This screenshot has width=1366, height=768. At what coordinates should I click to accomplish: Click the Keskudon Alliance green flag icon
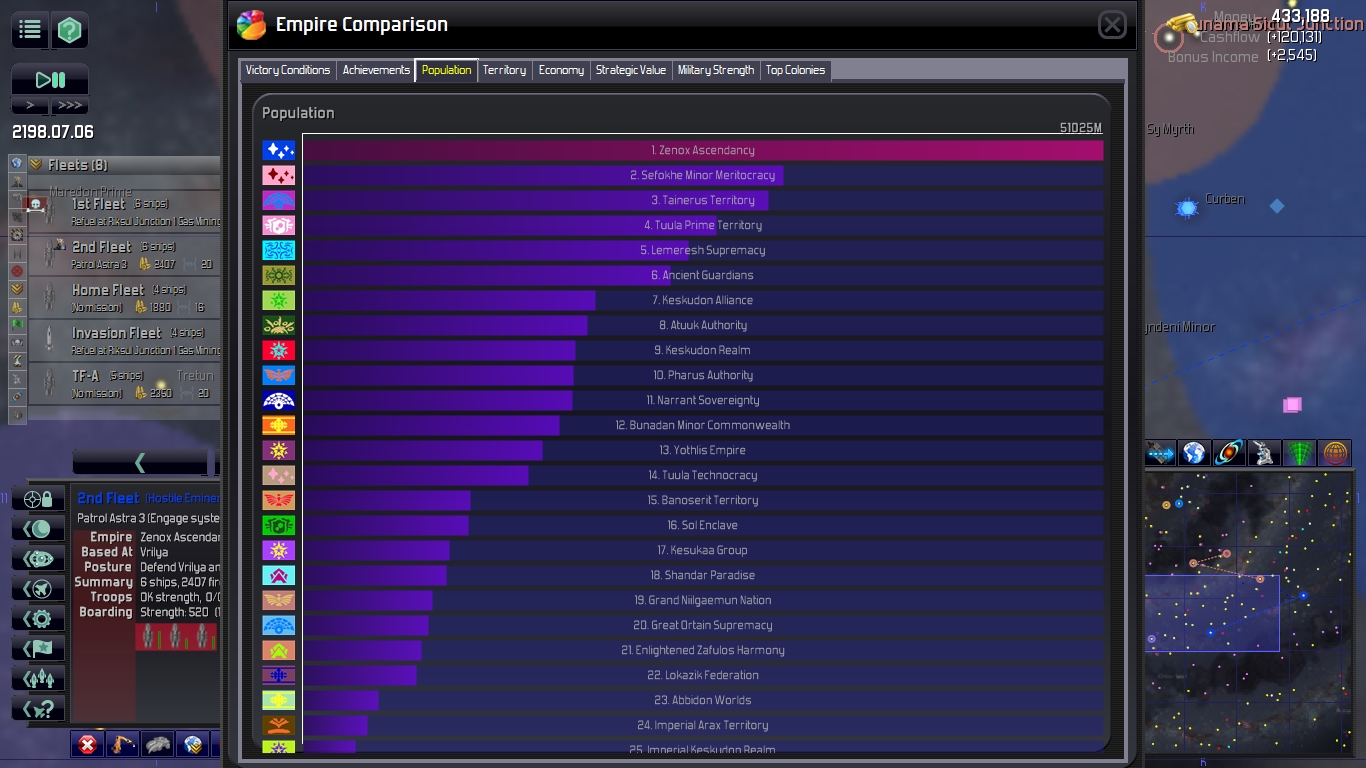[x=279, y=300]
